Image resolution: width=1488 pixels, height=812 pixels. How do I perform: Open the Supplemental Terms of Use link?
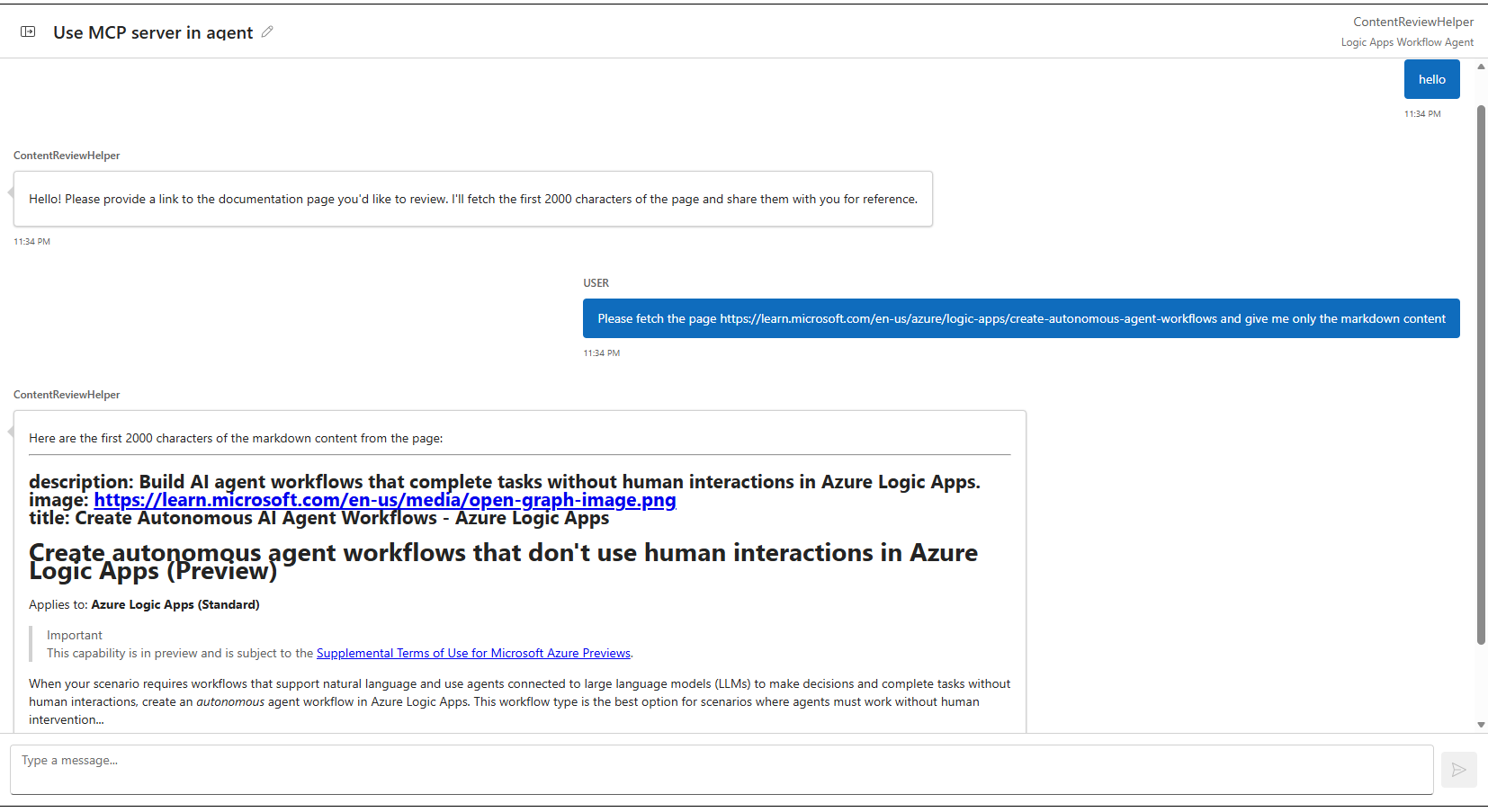pyautogui.click(x=473, y=653)
